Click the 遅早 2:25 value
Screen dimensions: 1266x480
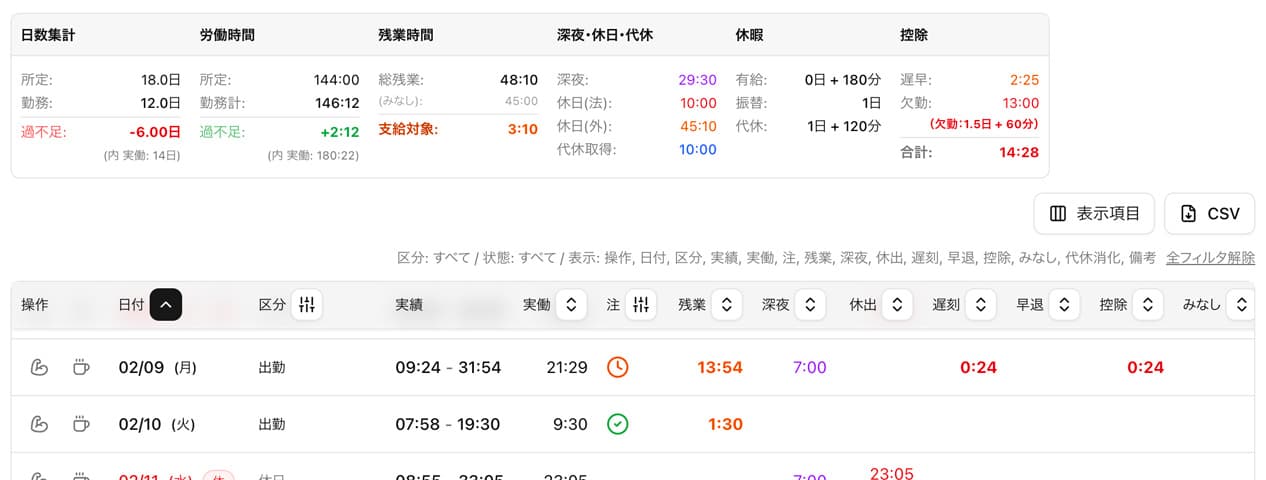coord(1025,79)
